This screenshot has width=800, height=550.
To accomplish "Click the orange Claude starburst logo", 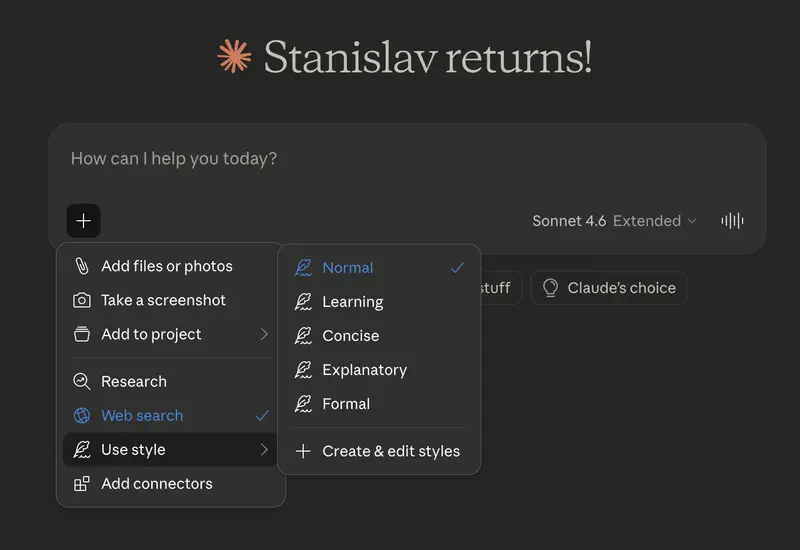I will coord(234,57).
